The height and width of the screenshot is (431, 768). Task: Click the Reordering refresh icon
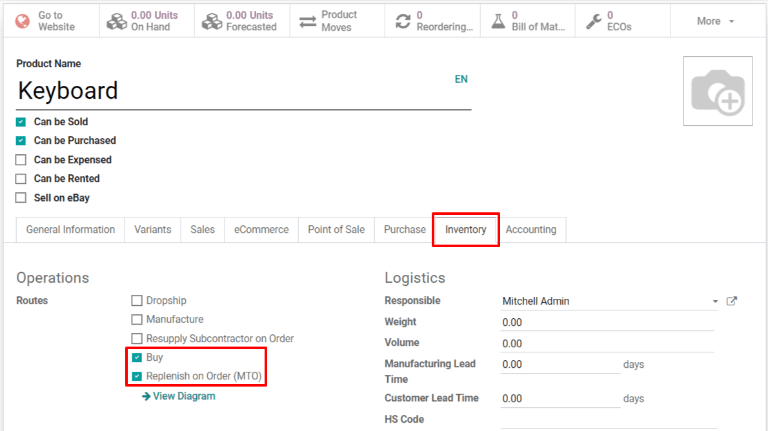point(402,21)
